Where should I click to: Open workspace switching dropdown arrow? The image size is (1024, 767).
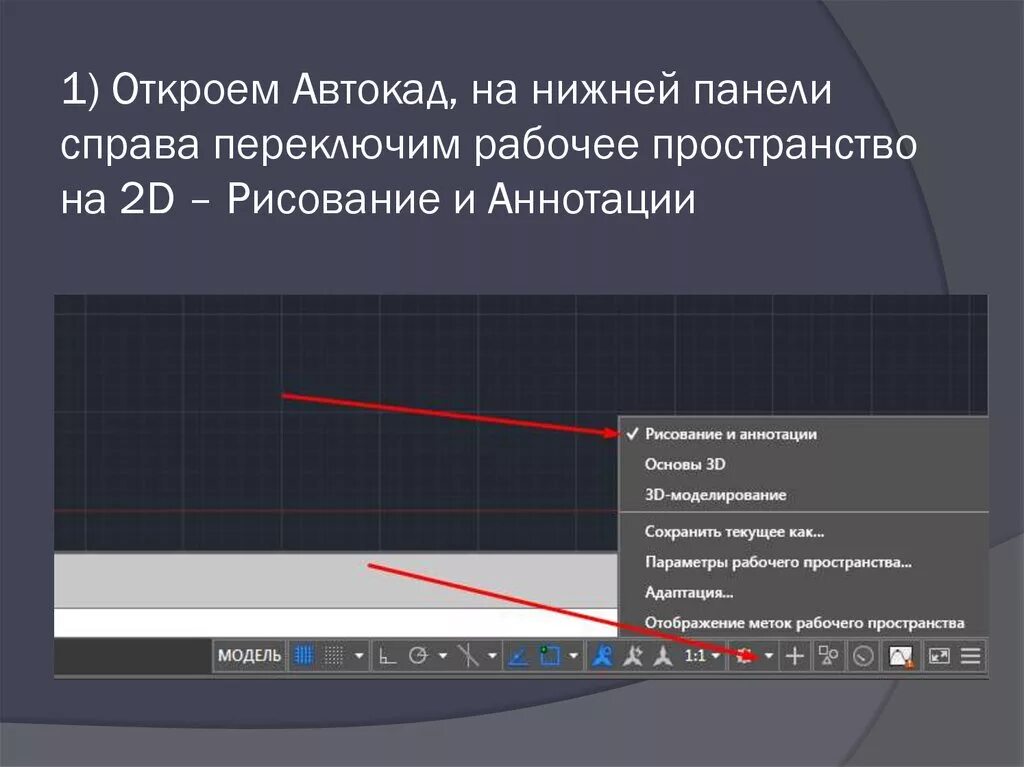[x=769, y=655]
